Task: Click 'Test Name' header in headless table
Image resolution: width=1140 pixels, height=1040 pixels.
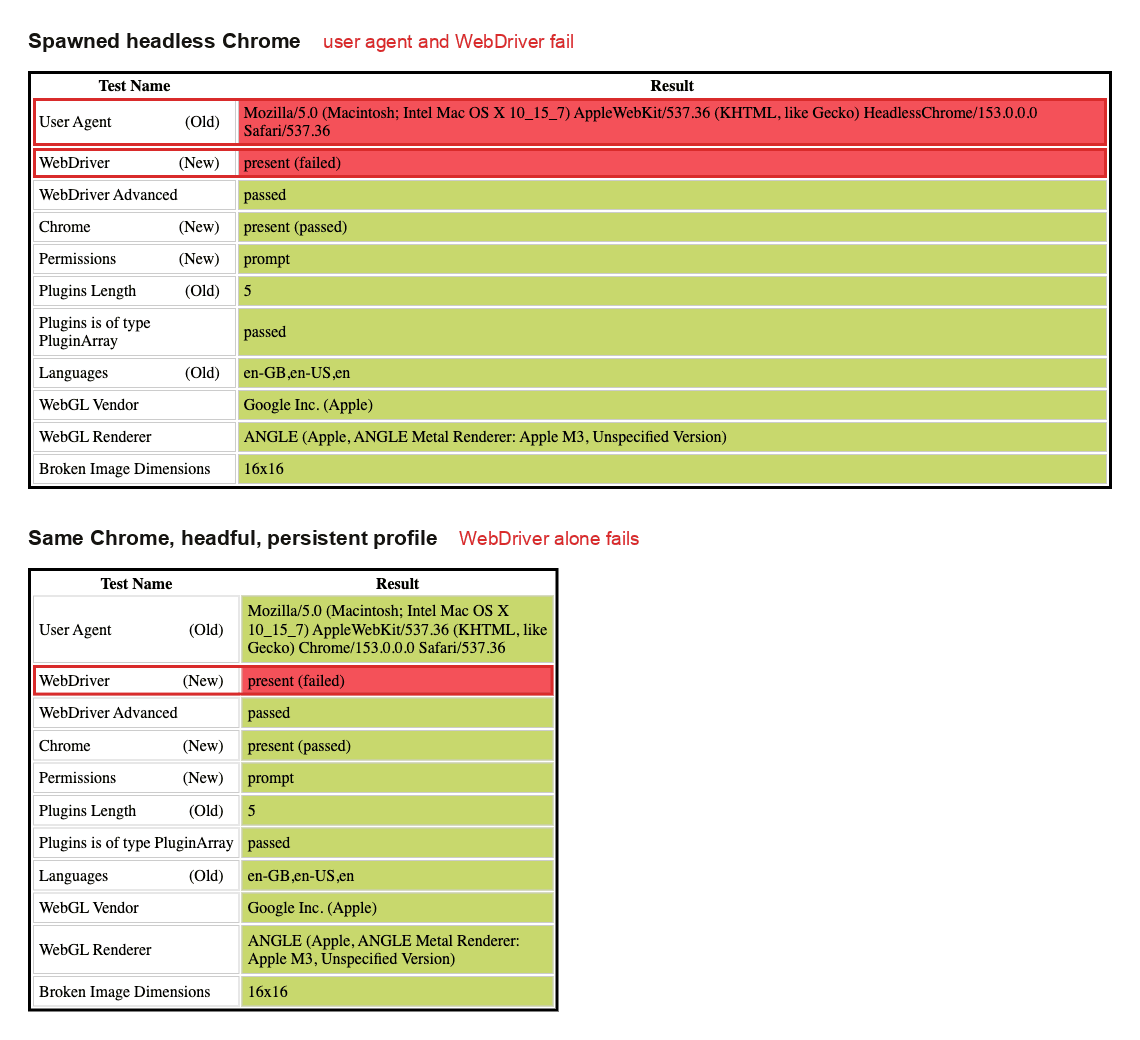Action: [x=135, y=86]
